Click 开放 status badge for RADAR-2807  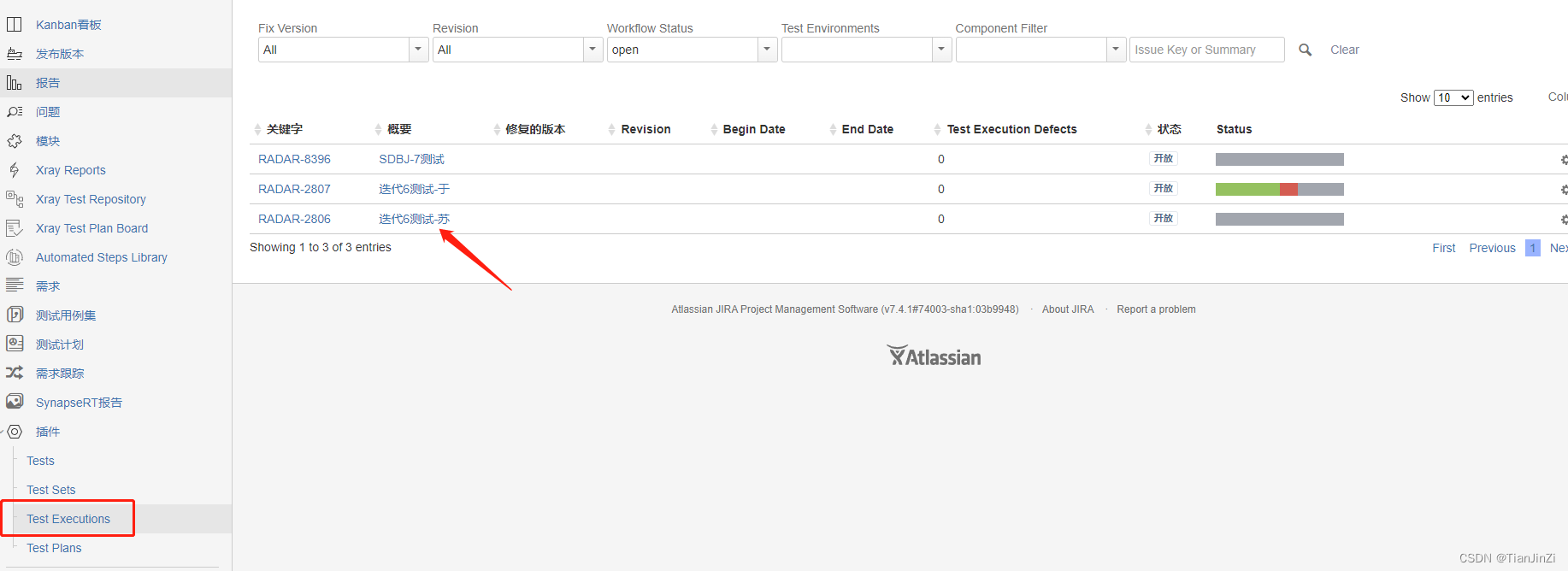tap(1164, 188)
